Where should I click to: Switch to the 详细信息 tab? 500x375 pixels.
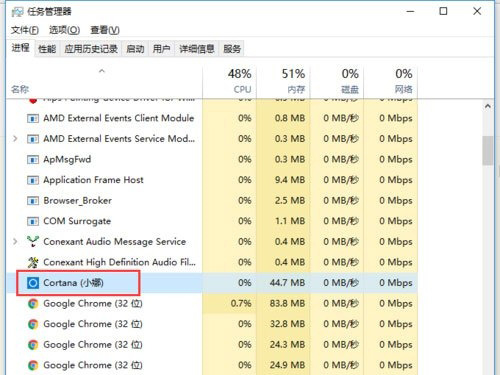coord(197,49)
